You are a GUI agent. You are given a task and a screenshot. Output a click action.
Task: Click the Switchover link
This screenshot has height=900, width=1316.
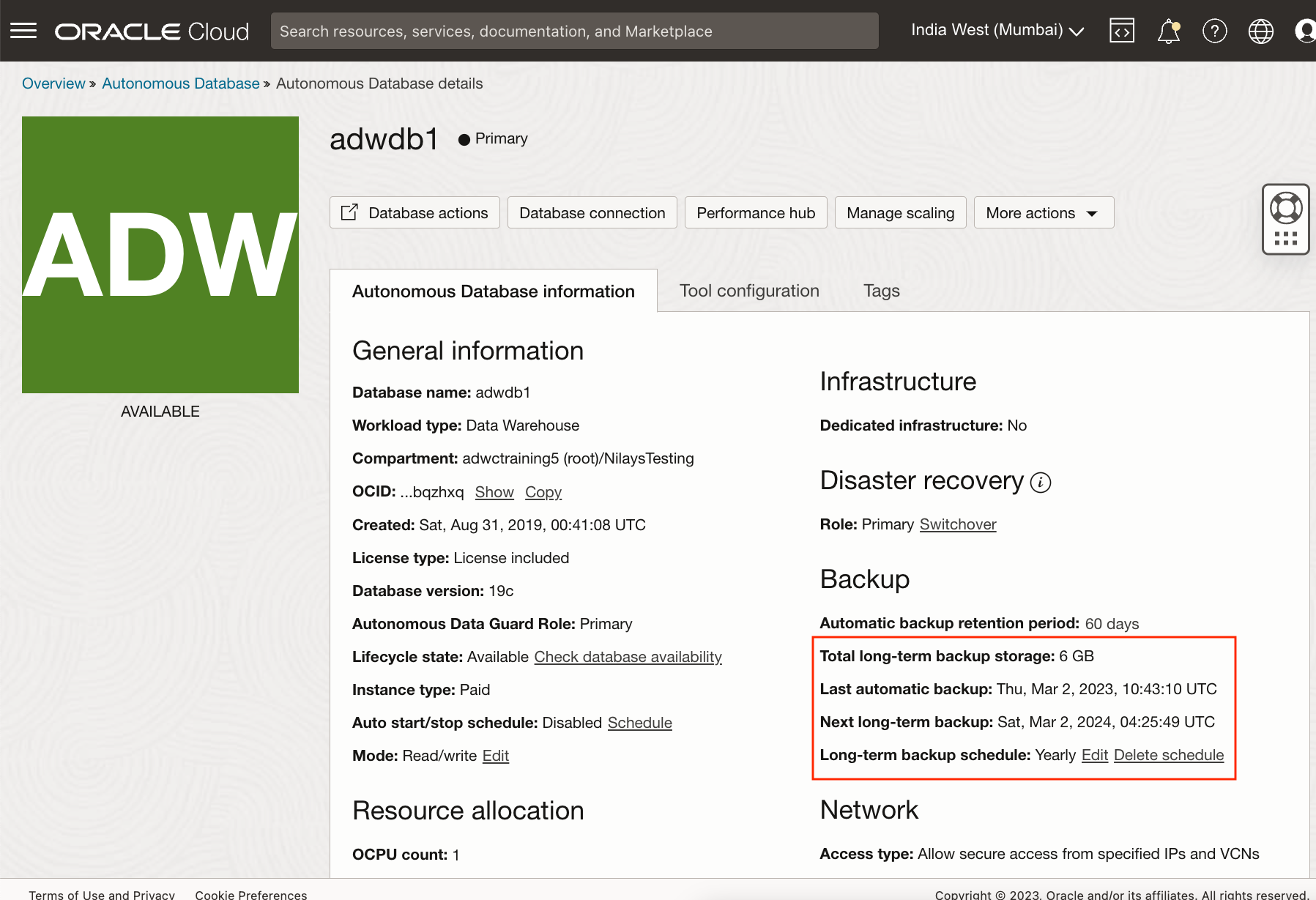coord(958,524)
